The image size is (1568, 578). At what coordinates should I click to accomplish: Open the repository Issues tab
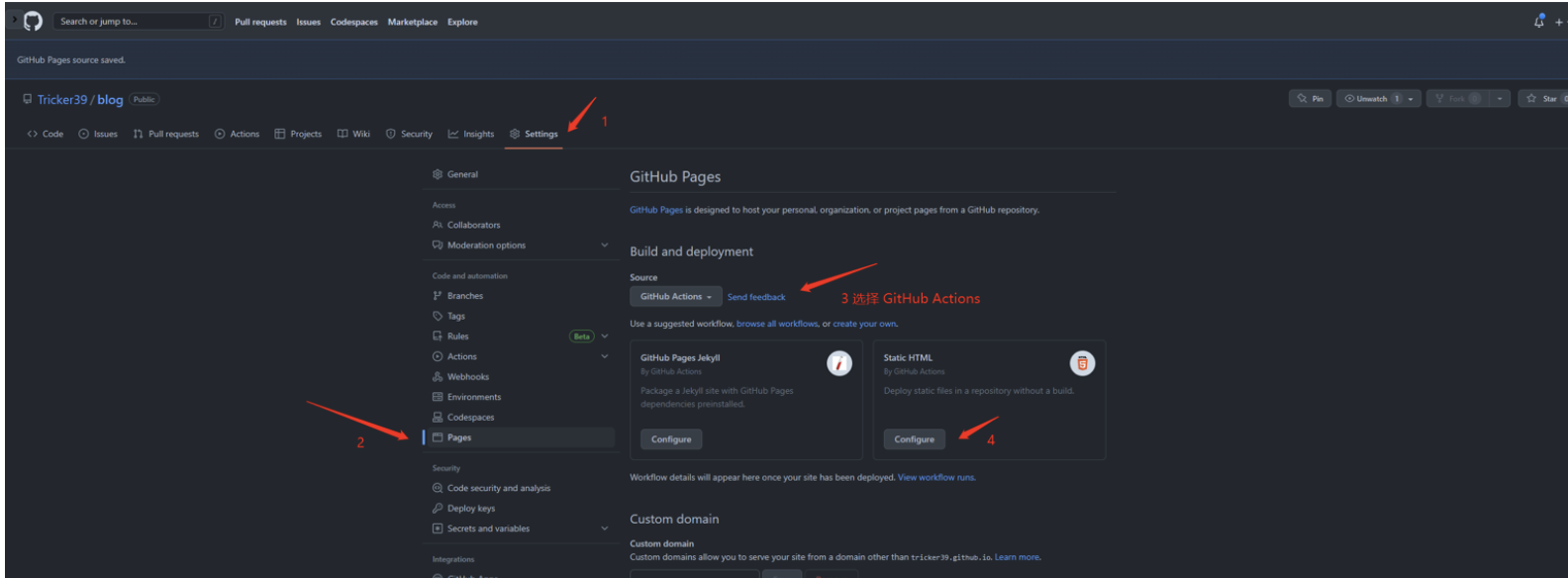click(x=98, y=134)
